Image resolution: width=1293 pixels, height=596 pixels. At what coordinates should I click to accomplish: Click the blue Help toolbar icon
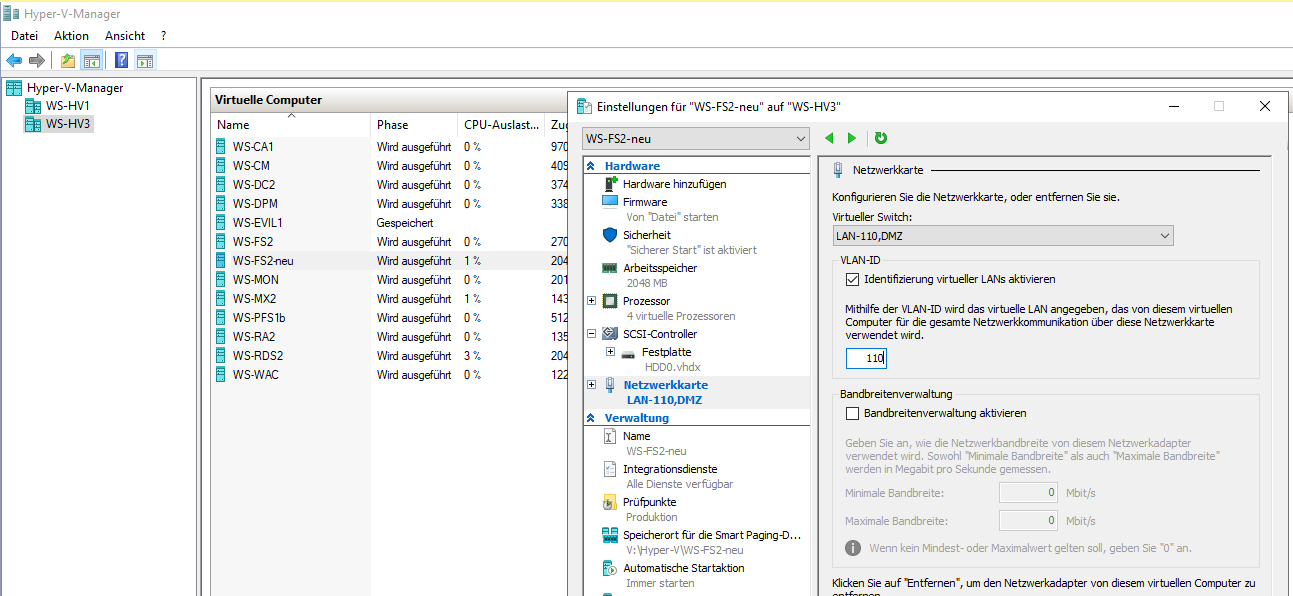(122, 61)
